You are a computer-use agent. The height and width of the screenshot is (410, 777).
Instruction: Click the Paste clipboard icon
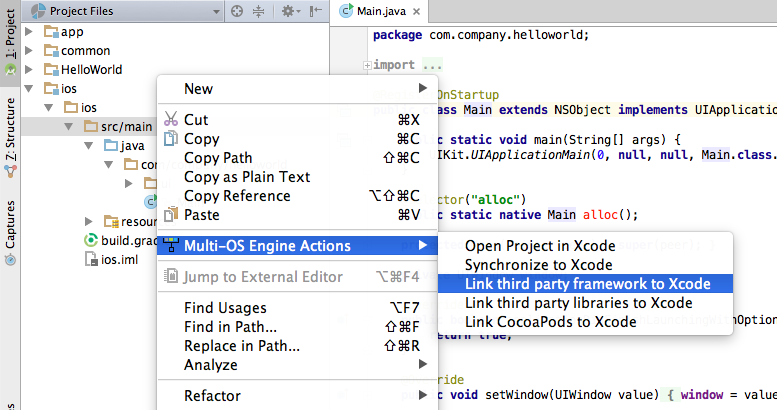(x=170, y=214)
